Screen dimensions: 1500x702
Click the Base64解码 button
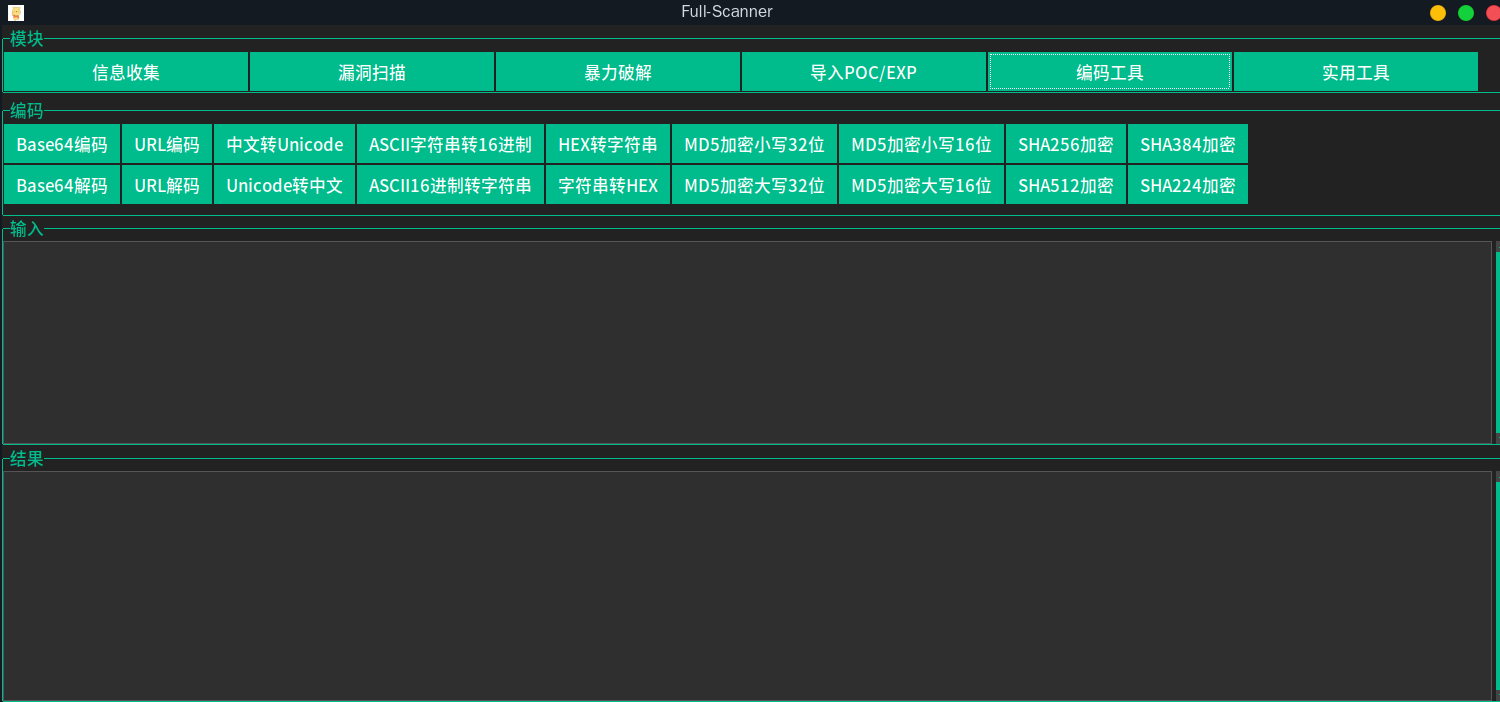tap(62, 185)
